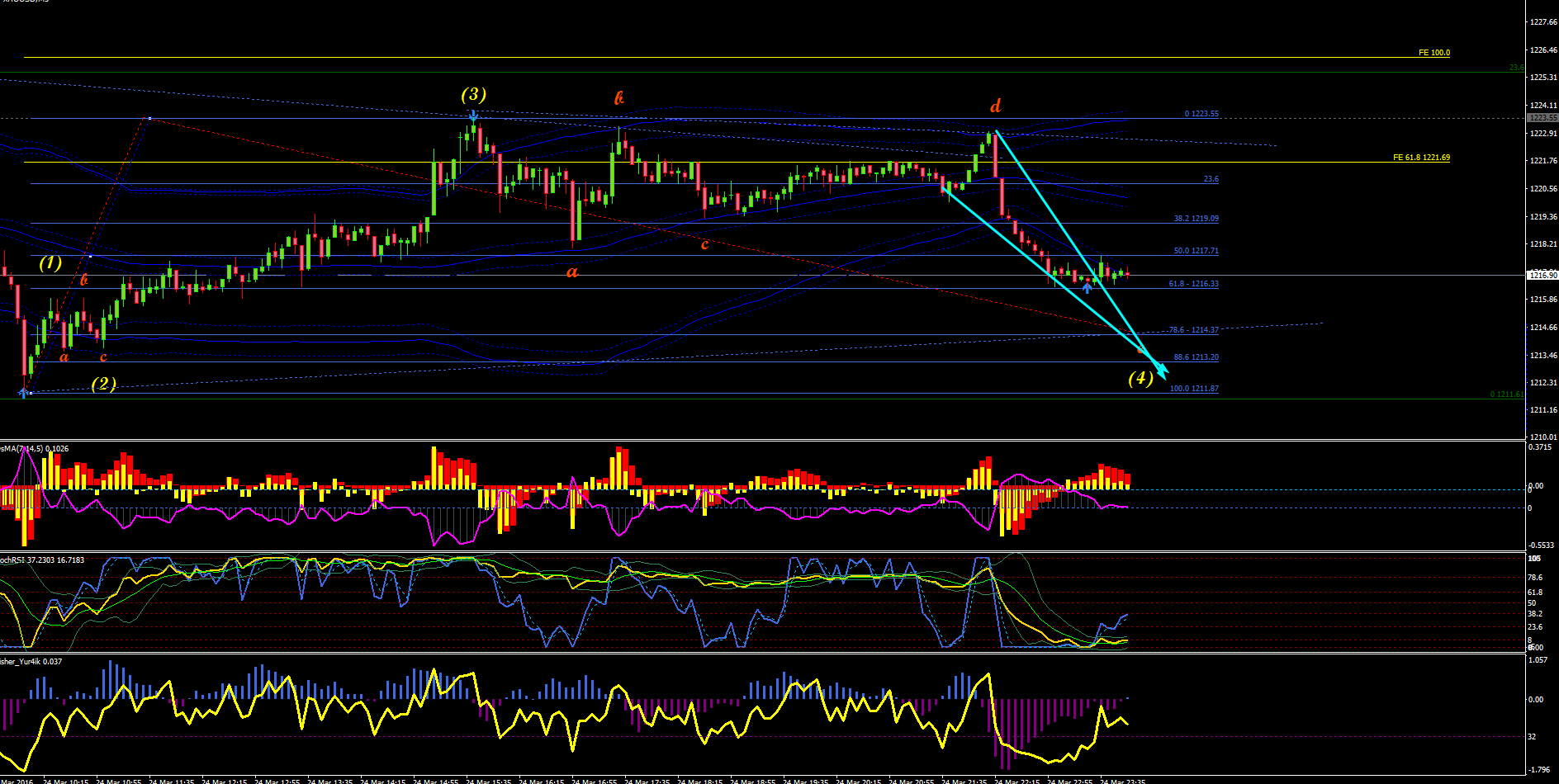
Task: Click the blue '23.6' Fibonacci retracement label
Action: coord(1211,179)
